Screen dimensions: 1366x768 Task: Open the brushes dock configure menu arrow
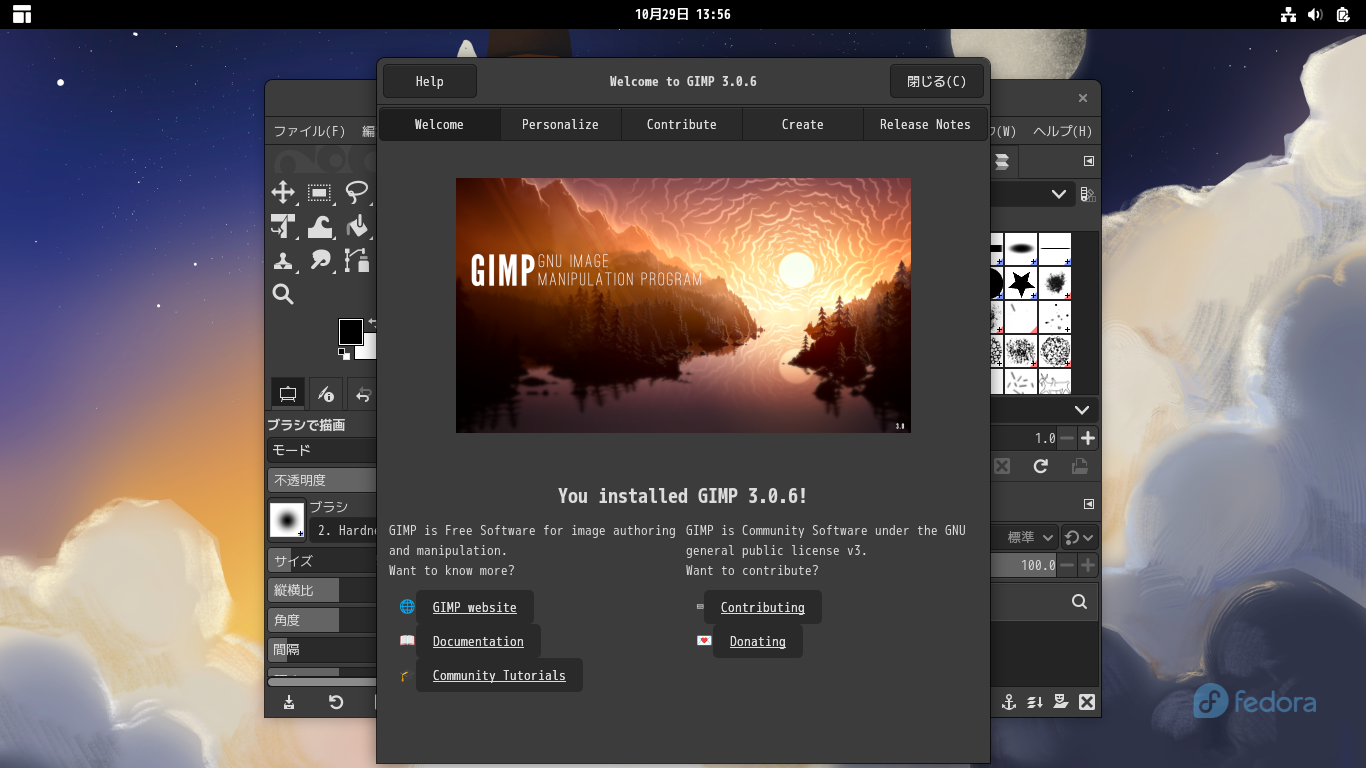[1089, 161]
